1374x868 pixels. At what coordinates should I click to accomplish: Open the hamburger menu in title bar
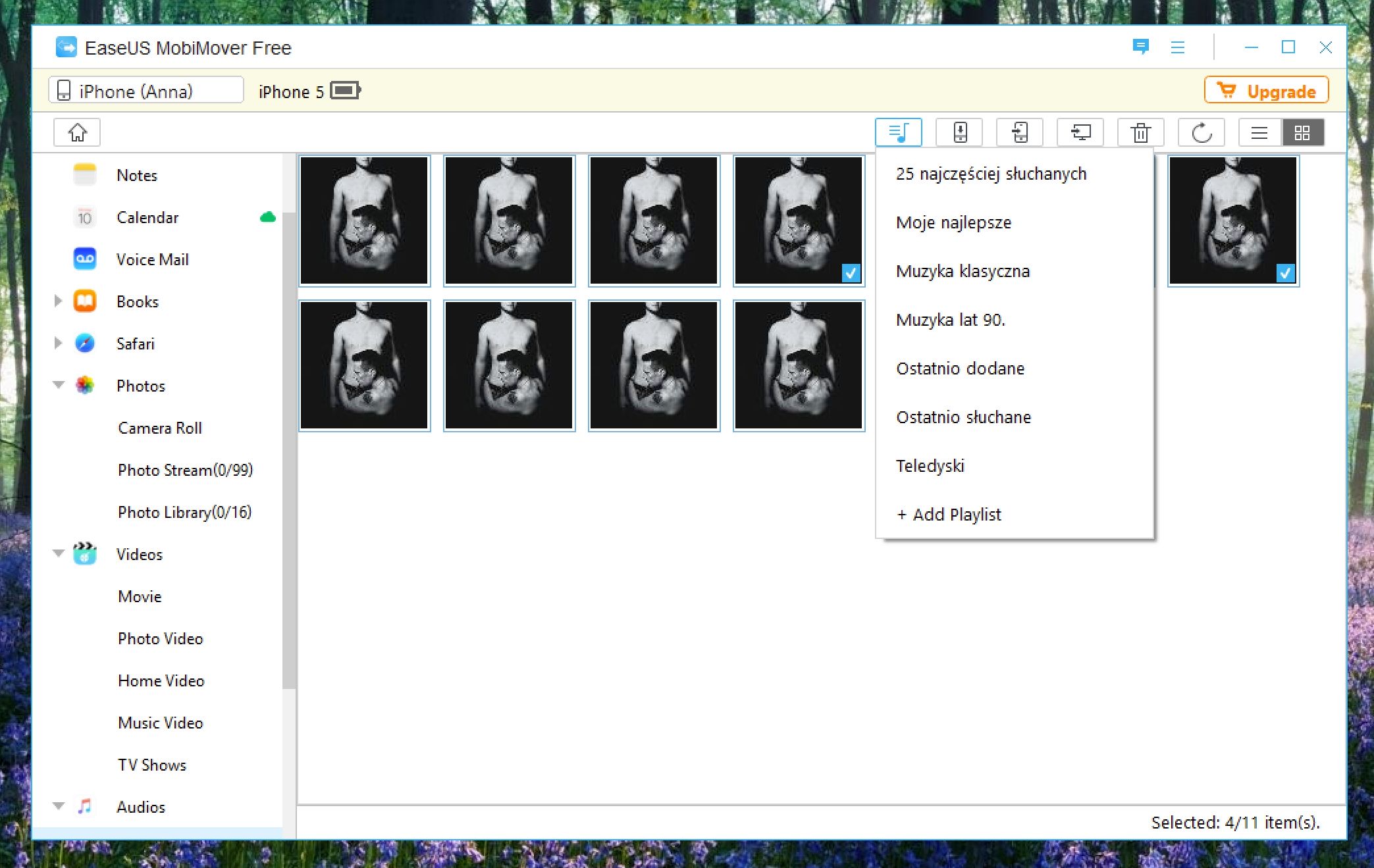point(1178,47)
